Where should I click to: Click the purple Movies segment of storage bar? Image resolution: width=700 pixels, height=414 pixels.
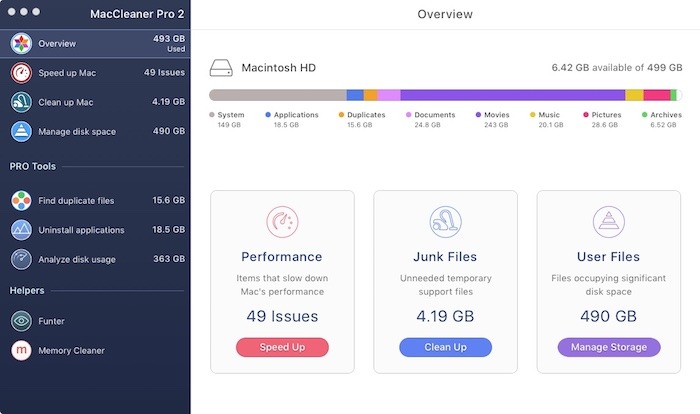point(512,95)
